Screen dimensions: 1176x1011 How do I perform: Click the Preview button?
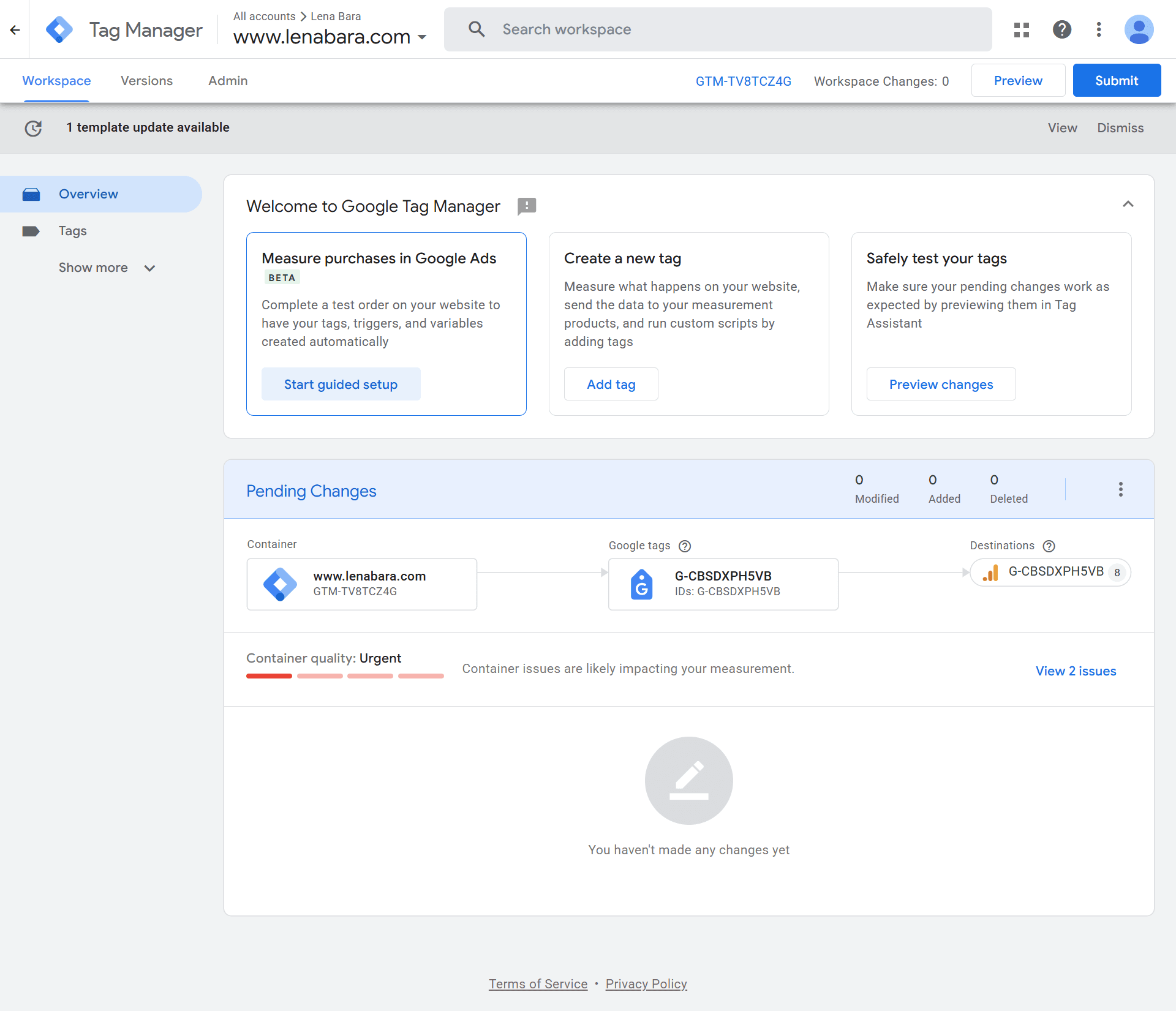tap(1018, 80)
